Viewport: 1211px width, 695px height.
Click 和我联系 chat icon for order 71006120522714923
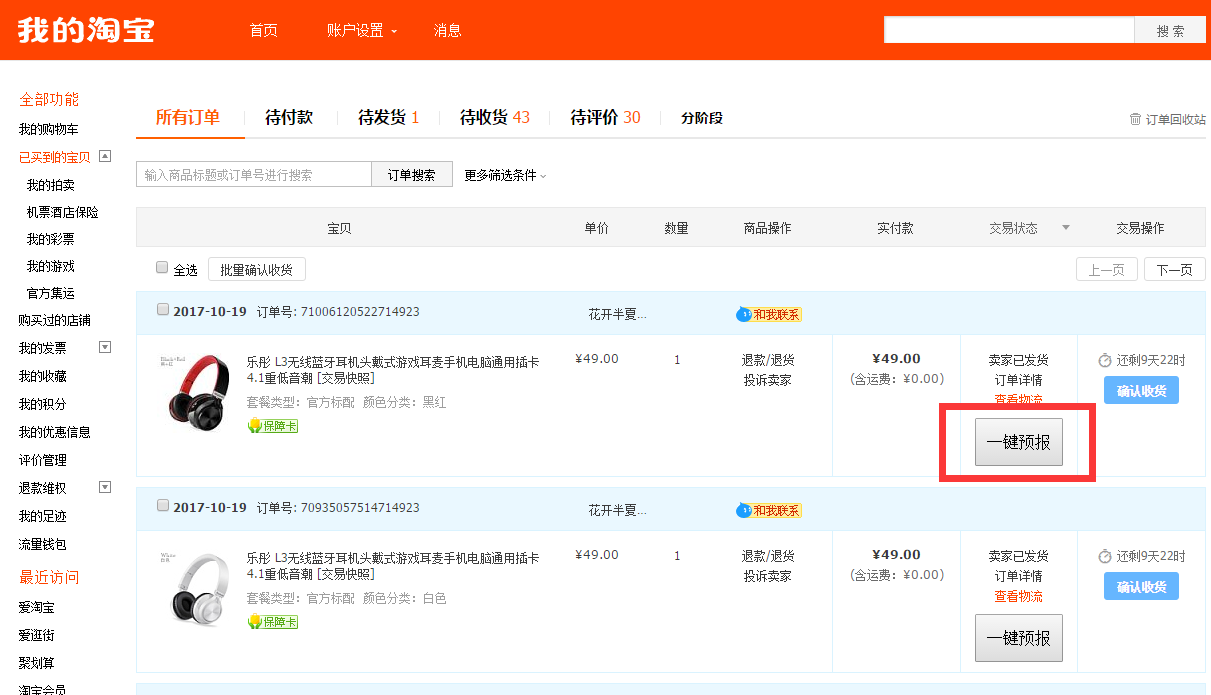[x=769, y=314]
